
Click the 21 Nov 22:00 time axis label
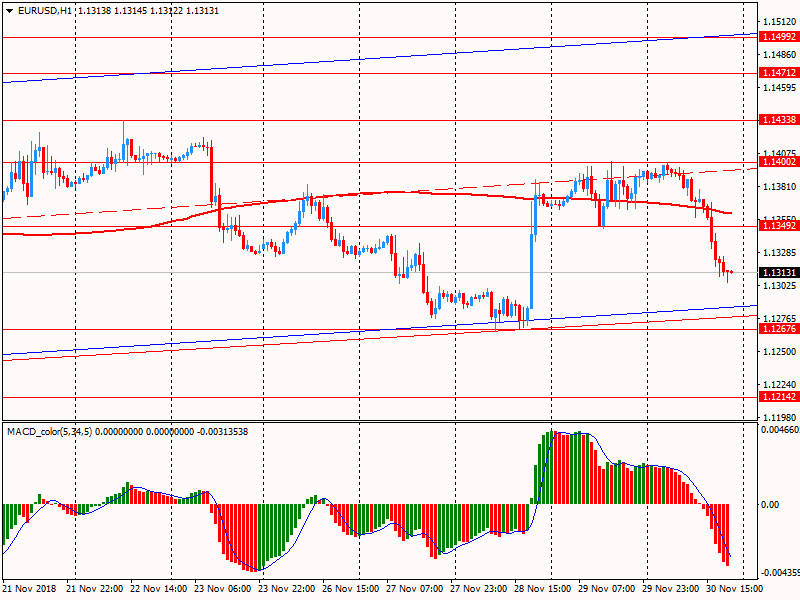click(x=95, y=588)
